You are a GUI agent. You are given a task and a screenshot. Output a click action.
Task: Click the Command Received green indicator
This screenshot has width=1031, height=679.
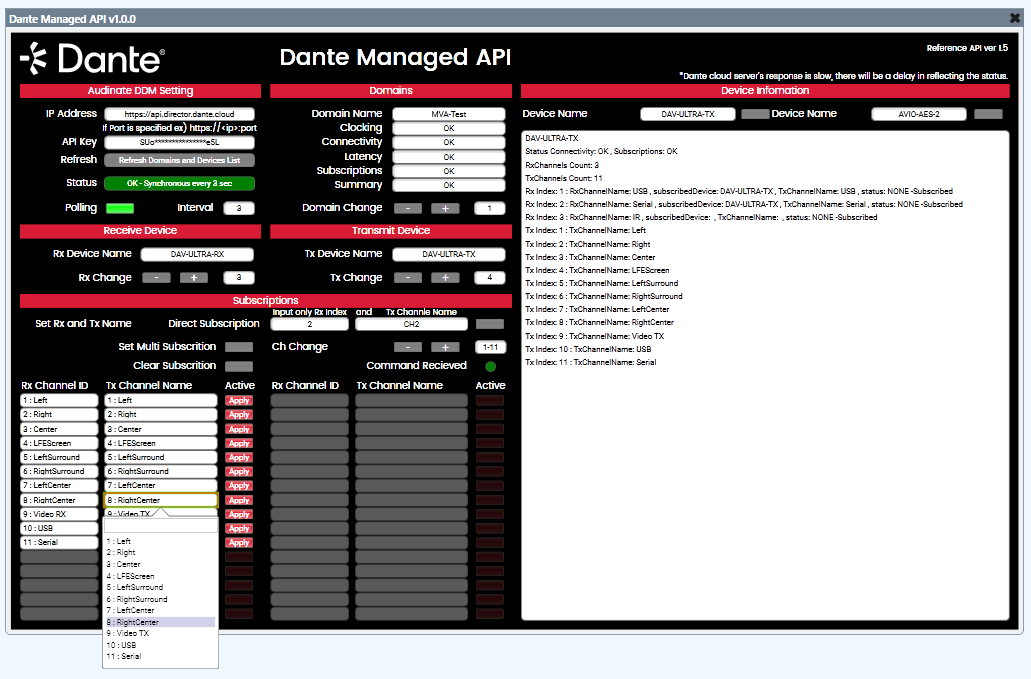(491, 366)
